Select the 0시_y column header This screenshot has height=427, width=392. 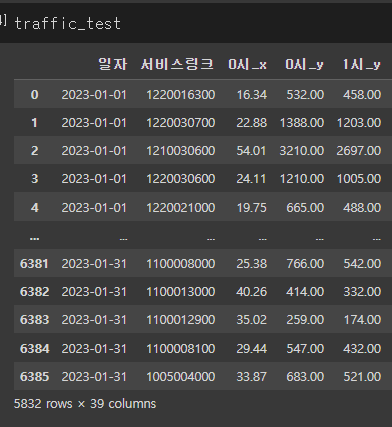coord(304,64)
